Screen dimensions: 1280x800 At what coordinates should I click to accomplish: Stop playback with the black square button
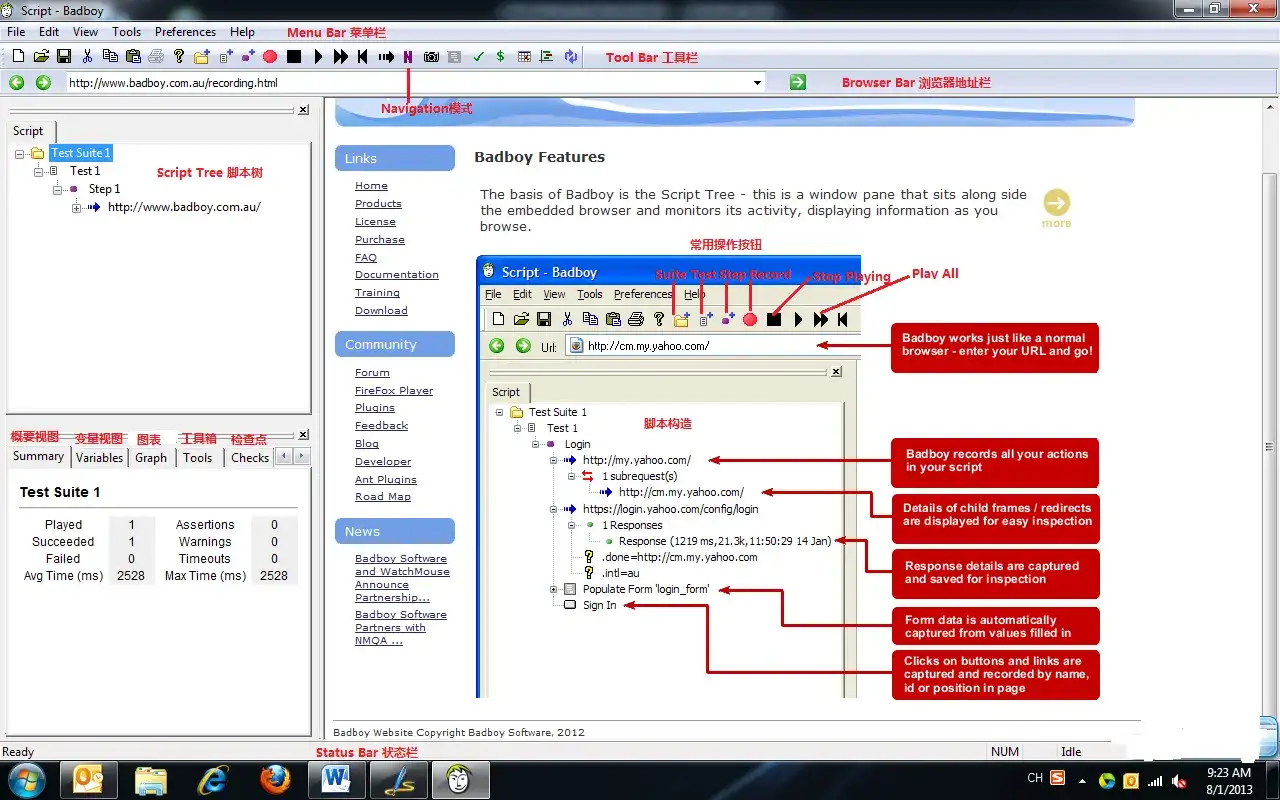[x=294, y=57]
